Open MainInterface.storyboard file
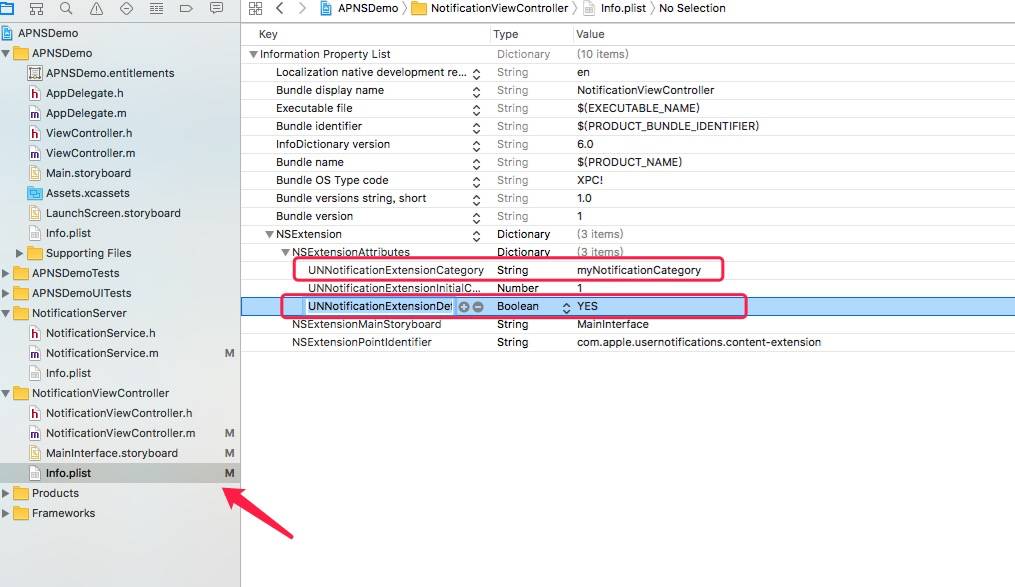 (x=112, y=454)
